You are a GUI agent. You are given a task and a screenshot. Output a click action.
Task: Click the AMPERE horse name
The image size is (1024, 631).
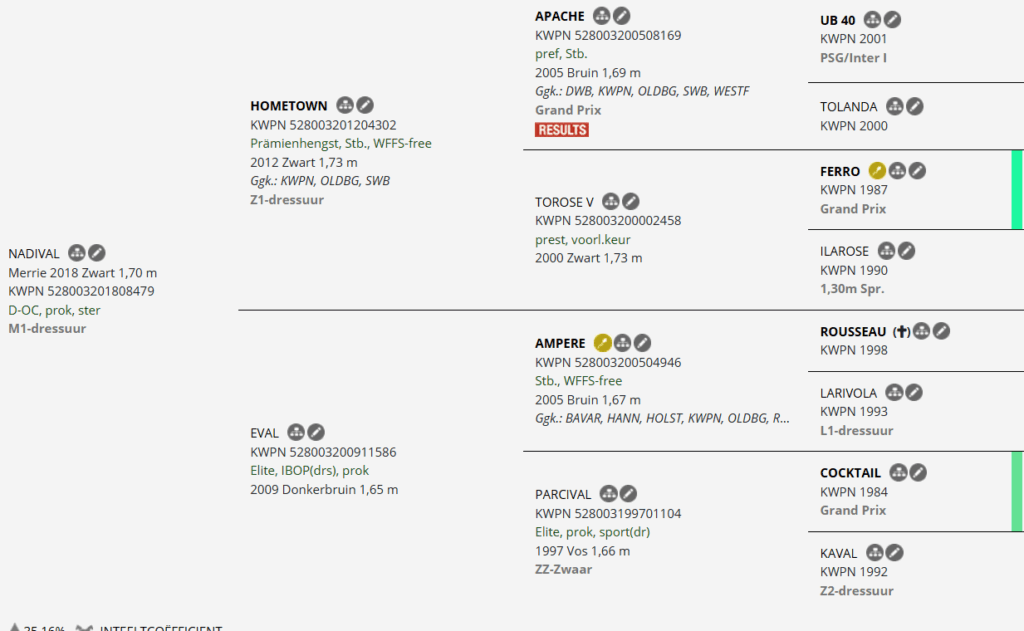coord(560,344)
